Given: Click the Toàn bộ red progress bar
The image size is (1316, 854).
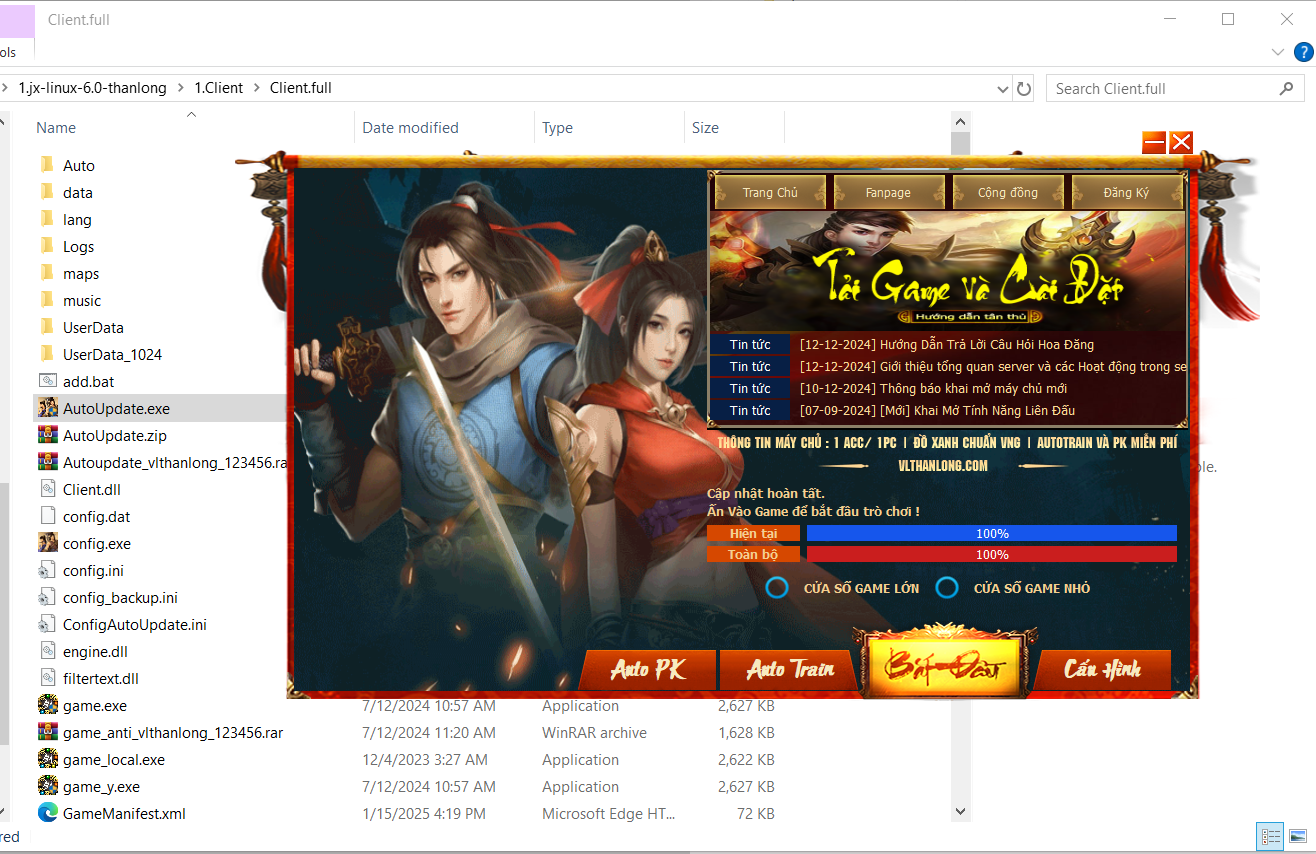Looking at the screenshot, I should (x=992, y=554).
